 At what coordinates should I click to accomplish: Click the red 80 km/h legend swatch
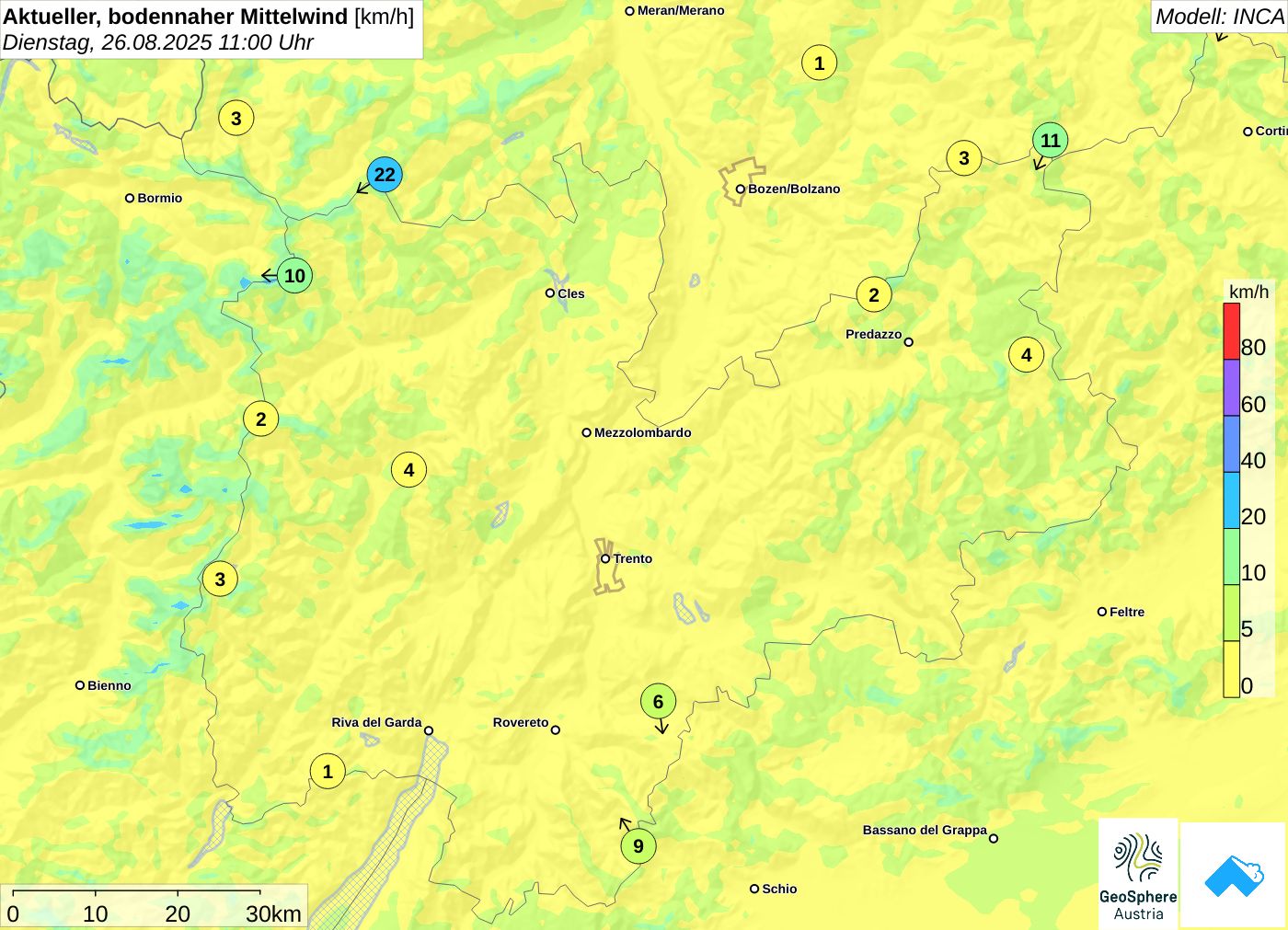(x=1231, y=331)
